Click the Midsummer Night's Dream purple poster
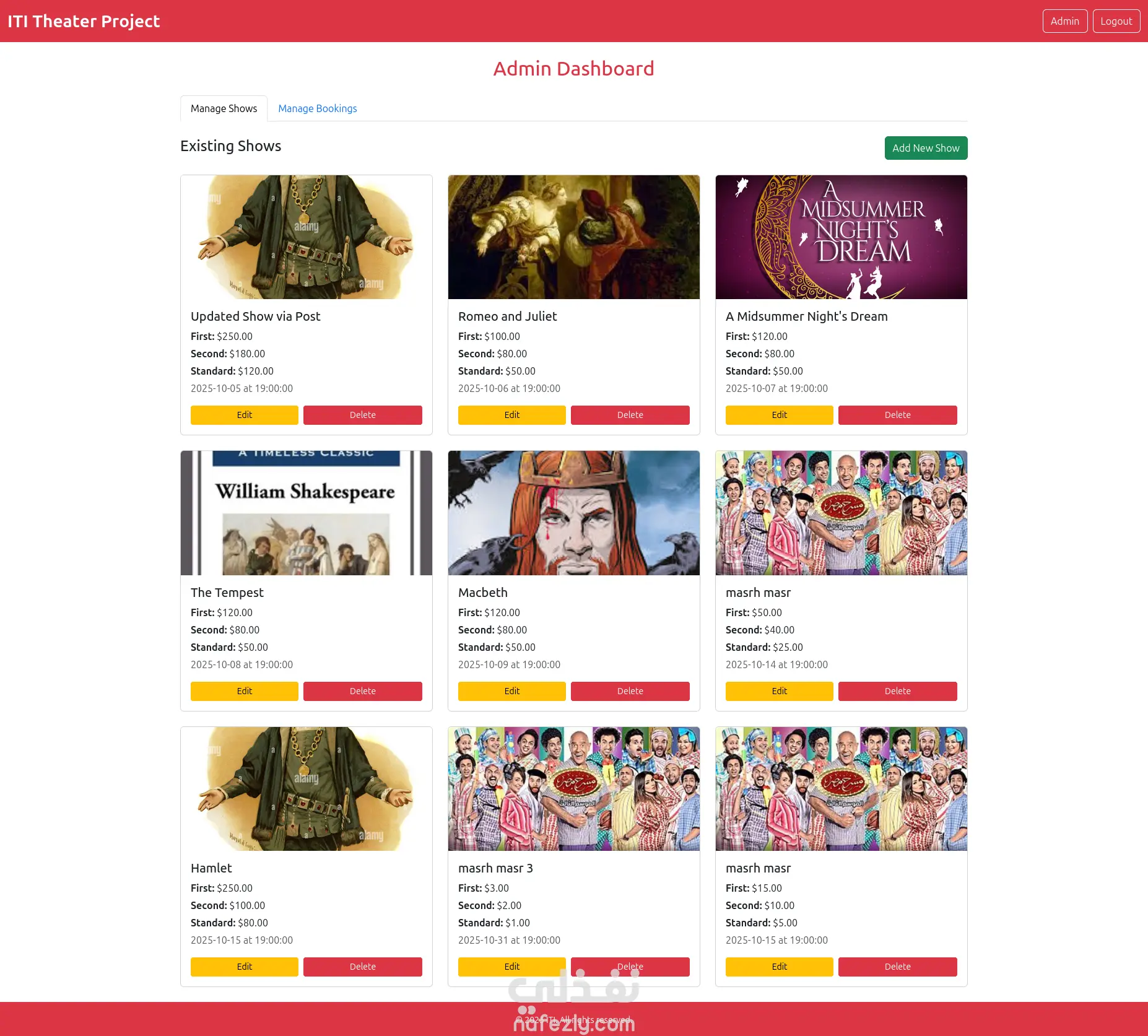This screenshot has width=1148, height=1036. [841, 237]
